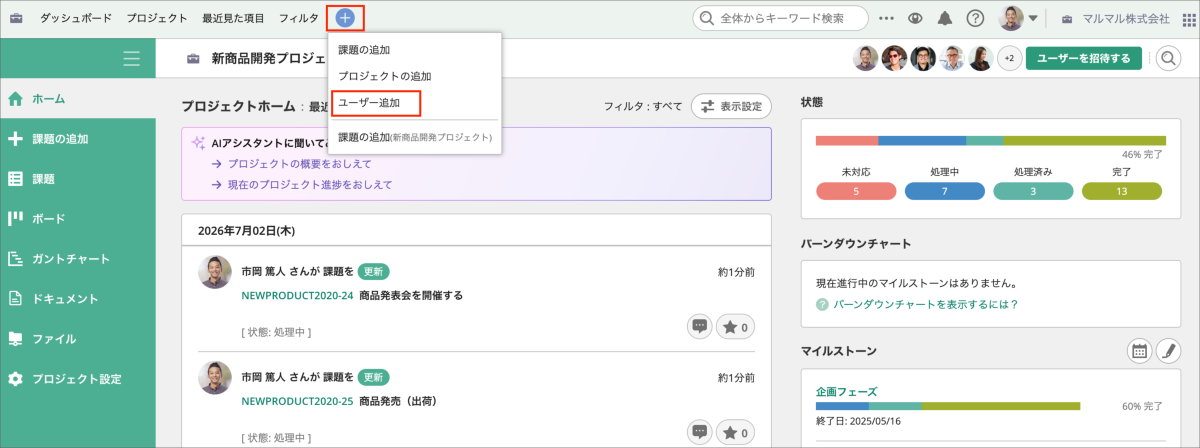Viewport: 1200px width, 448px height.
Task: Click the status progress bar at 46% 完了
Action: coord(991,141)
